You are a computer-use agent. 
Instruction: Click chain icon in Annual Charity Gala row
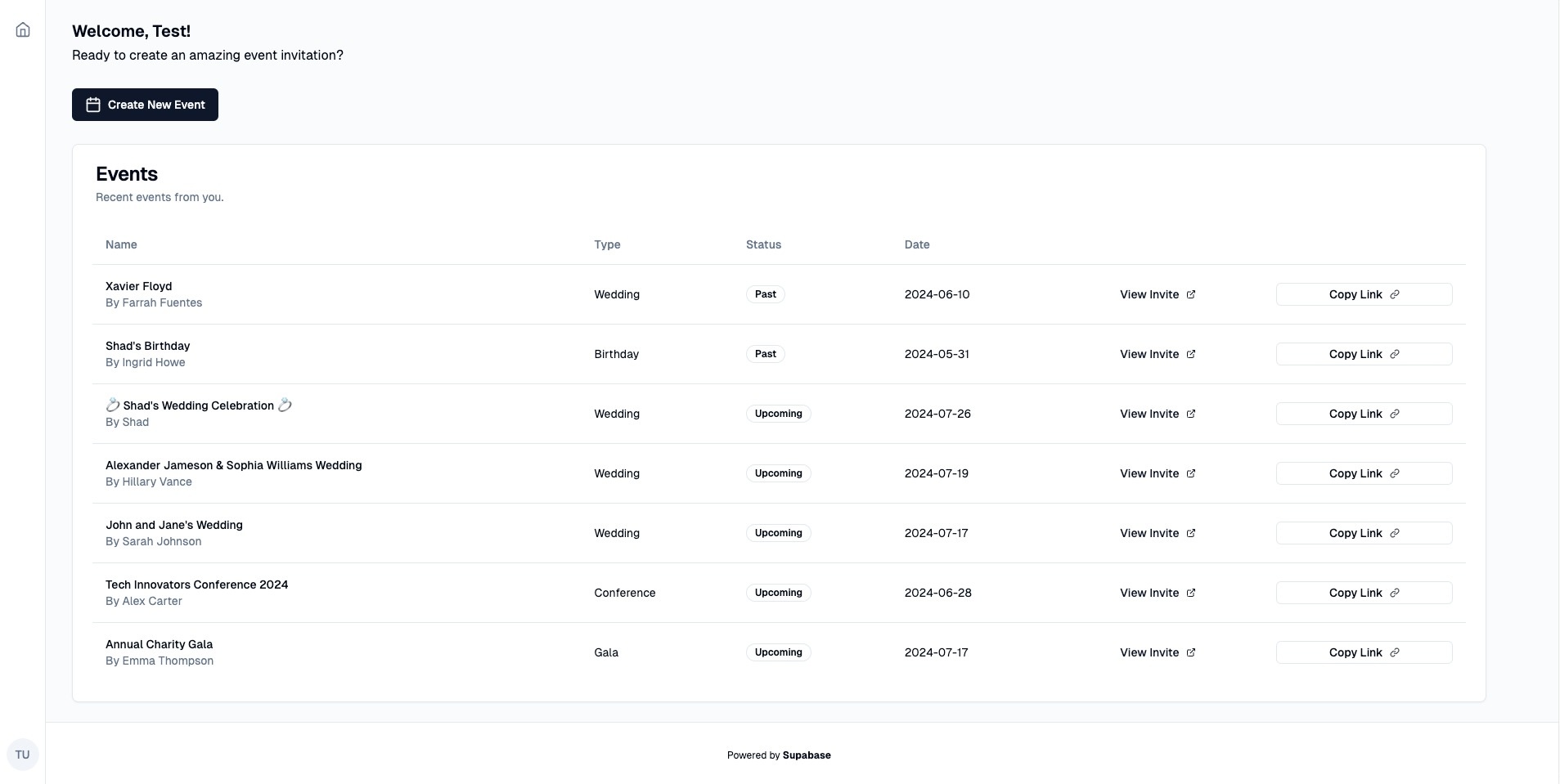coord(1395,652)
